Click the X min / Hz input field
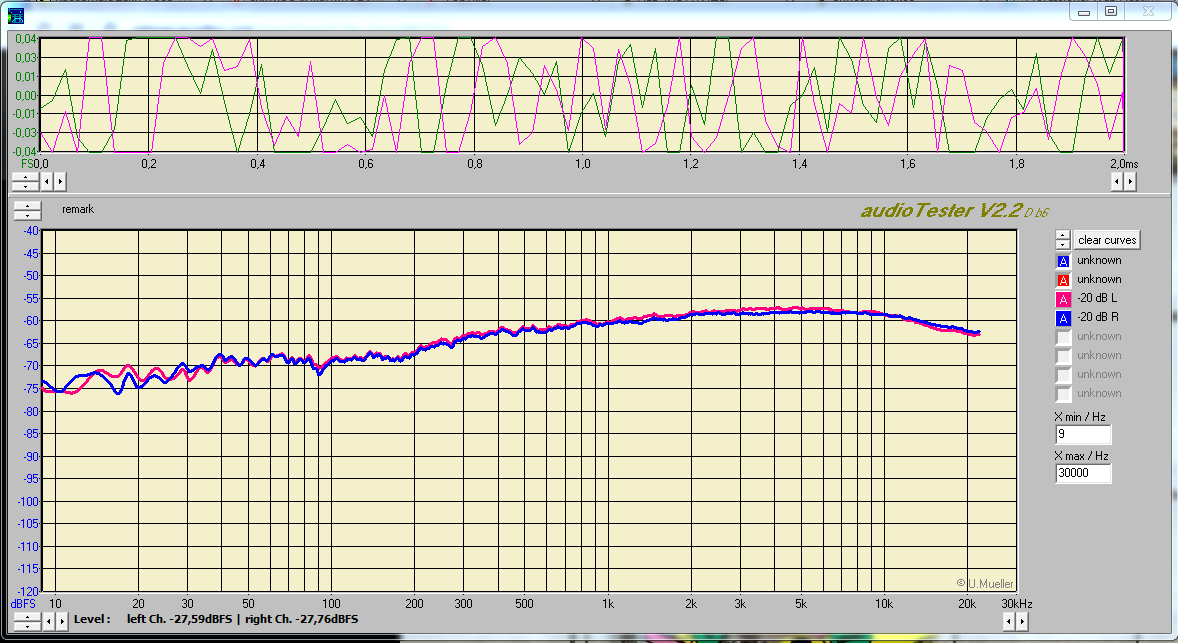Viewport: 1178px width, 643px height. 1083,435
